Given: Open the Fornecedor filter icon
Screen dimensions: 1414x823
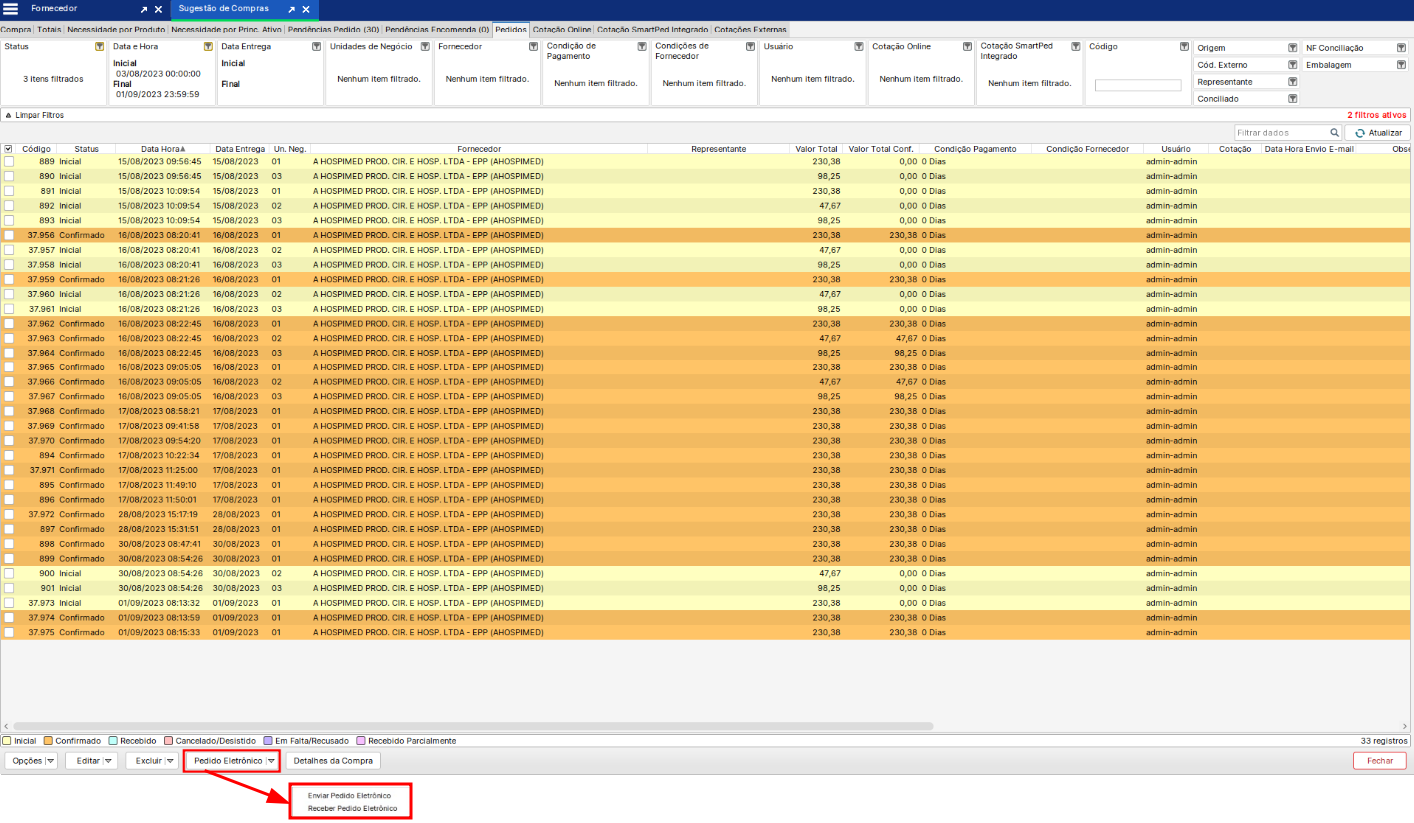Looking at the screenshot, I should click(533, 47).
